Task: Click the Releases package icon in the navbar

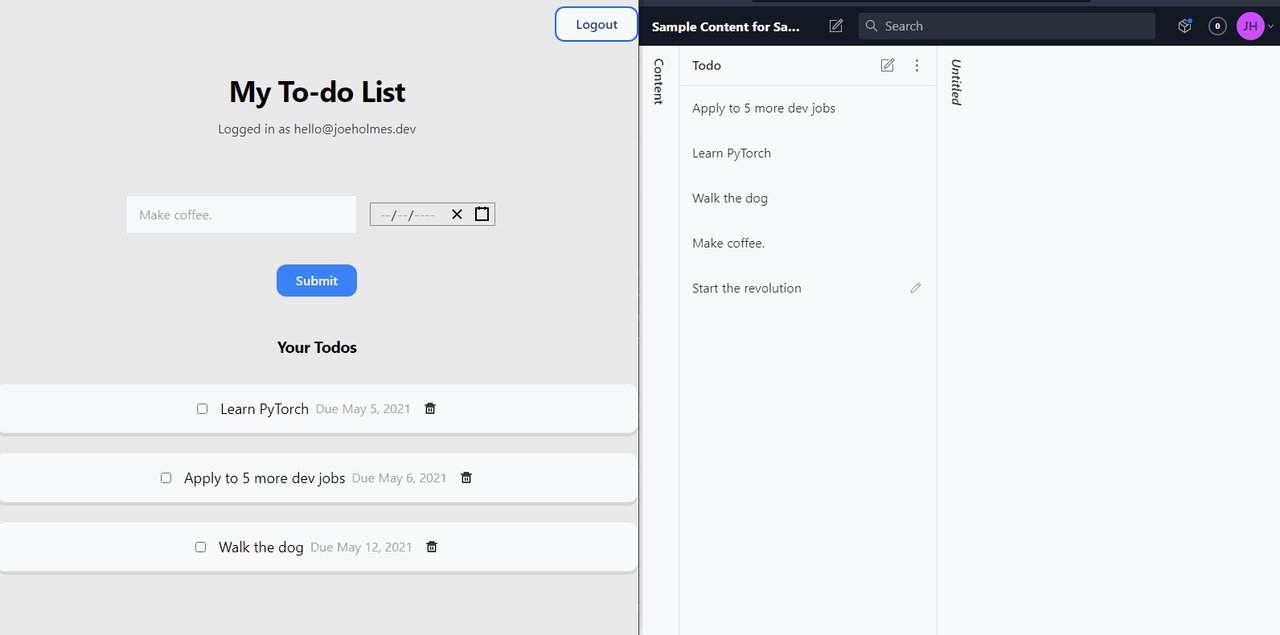Action: pyautogui.click(x=1184, y=25)
